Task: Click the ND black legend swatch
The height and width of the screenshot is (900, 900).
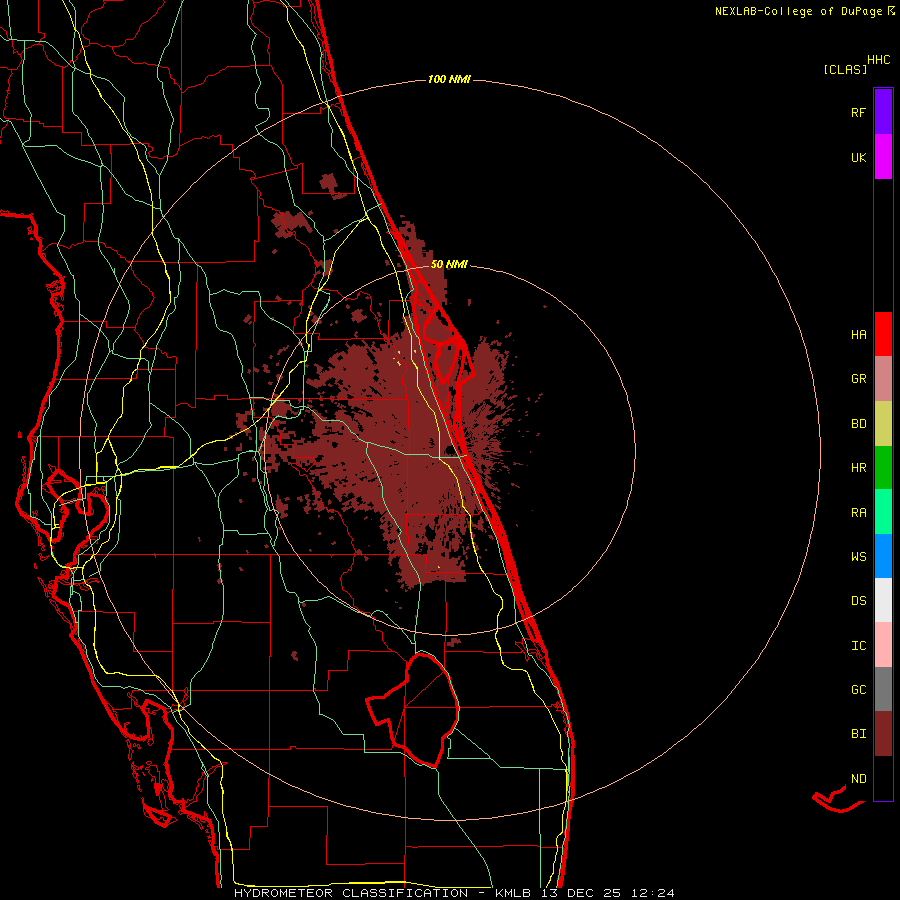Action: (883, 778)
